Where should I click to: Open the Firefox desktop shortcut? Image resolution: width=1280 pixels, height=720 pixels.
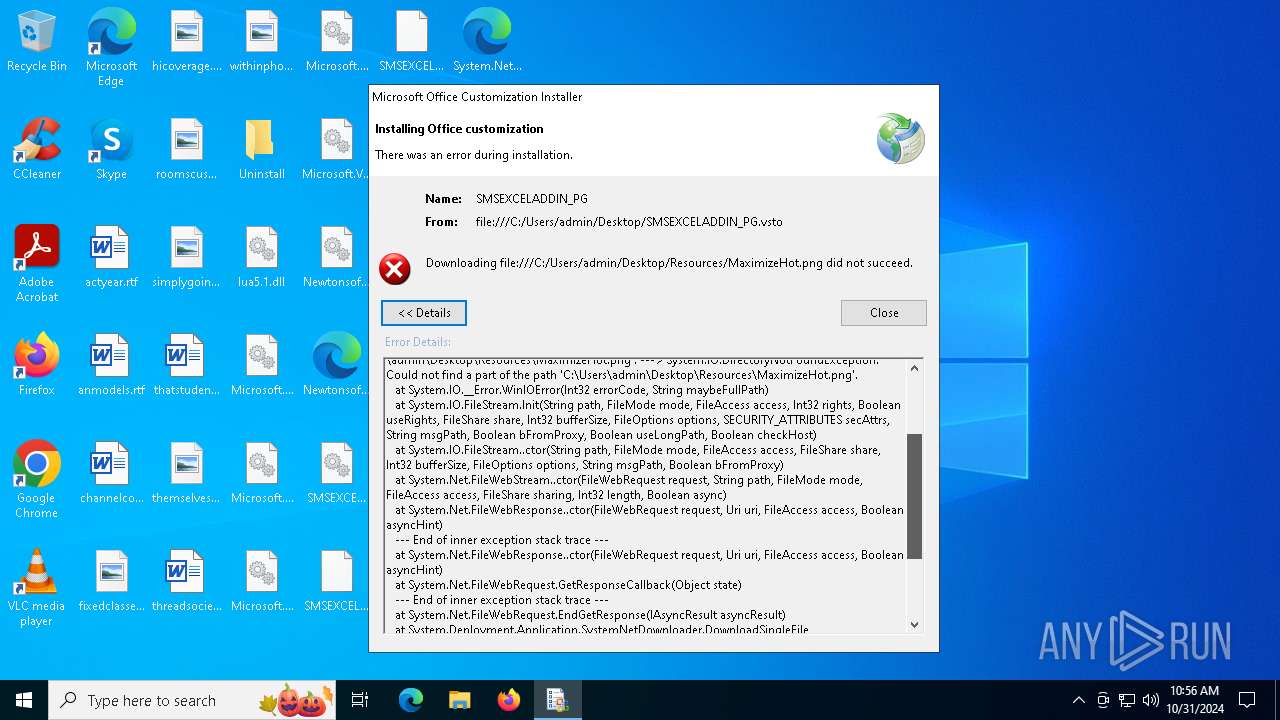(37, 366)
